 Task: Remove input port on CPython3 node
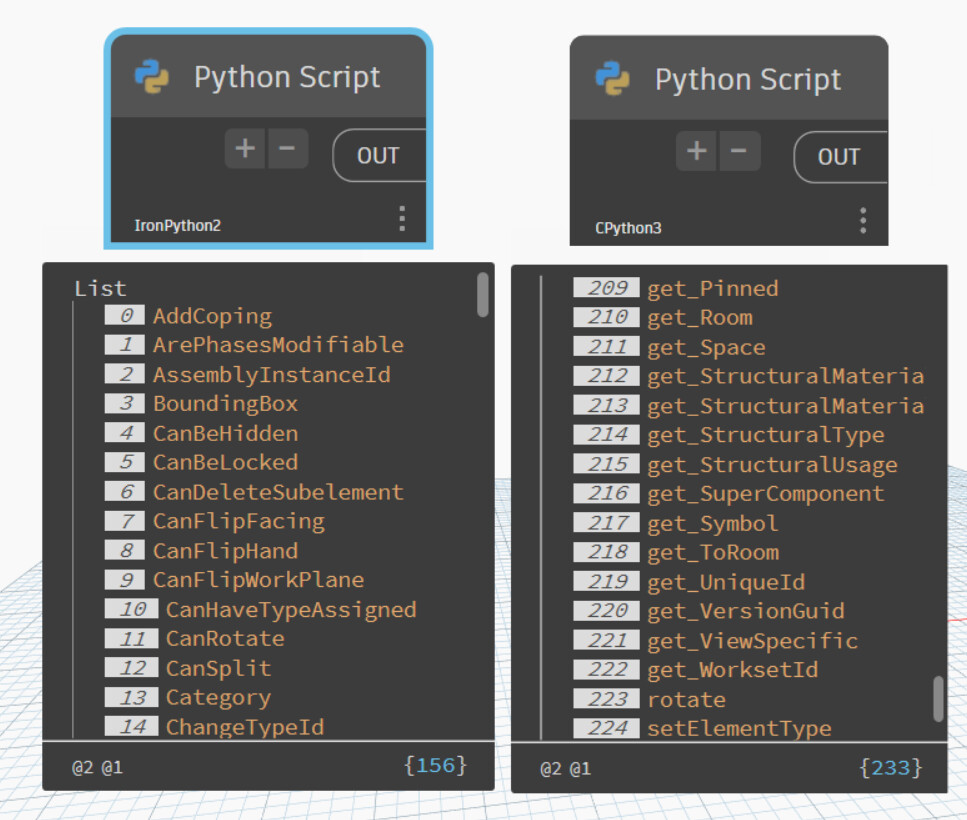[739, 152]
